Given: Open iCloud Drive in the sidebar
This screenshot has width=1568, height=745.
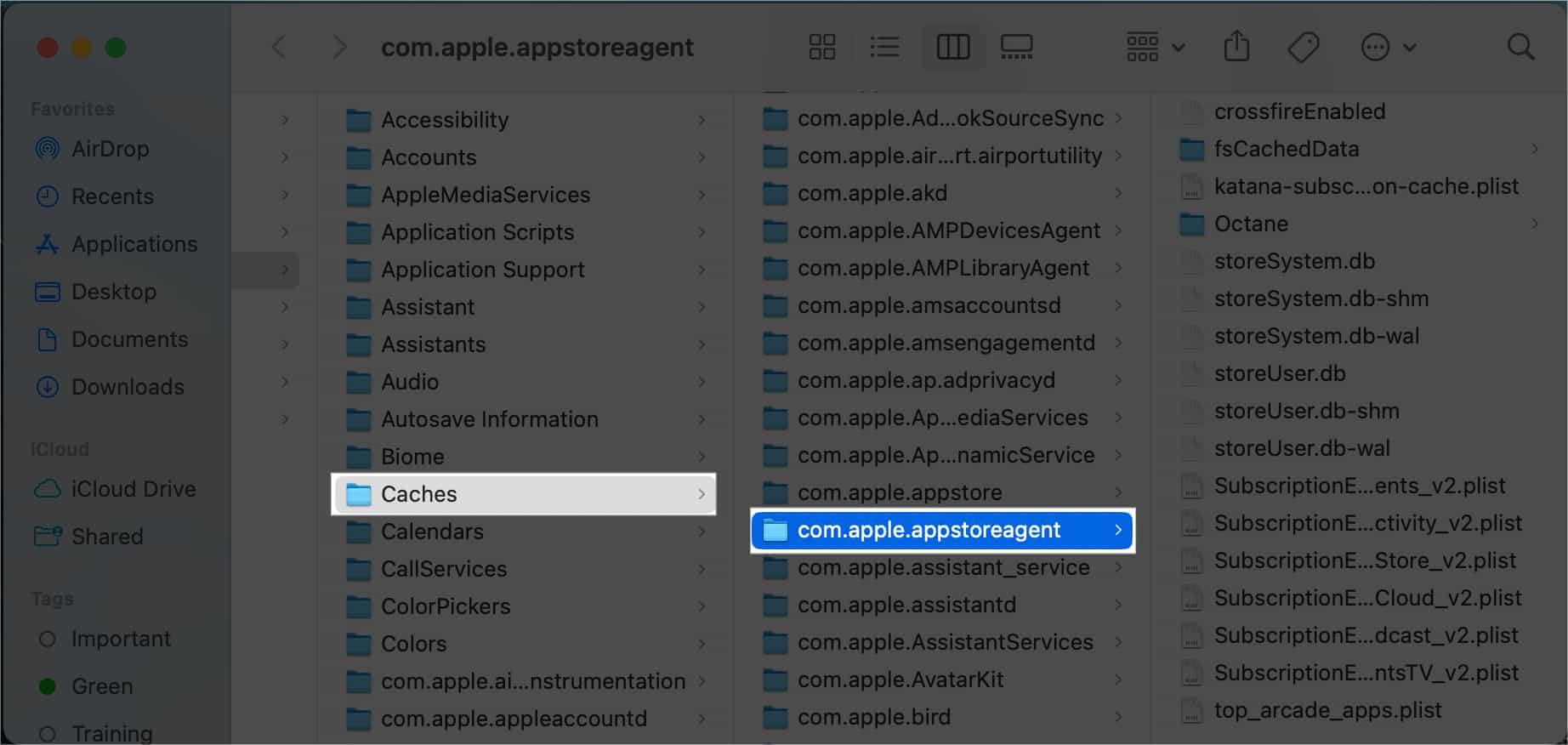Looking at the screenshot, I should coord(114,489).
